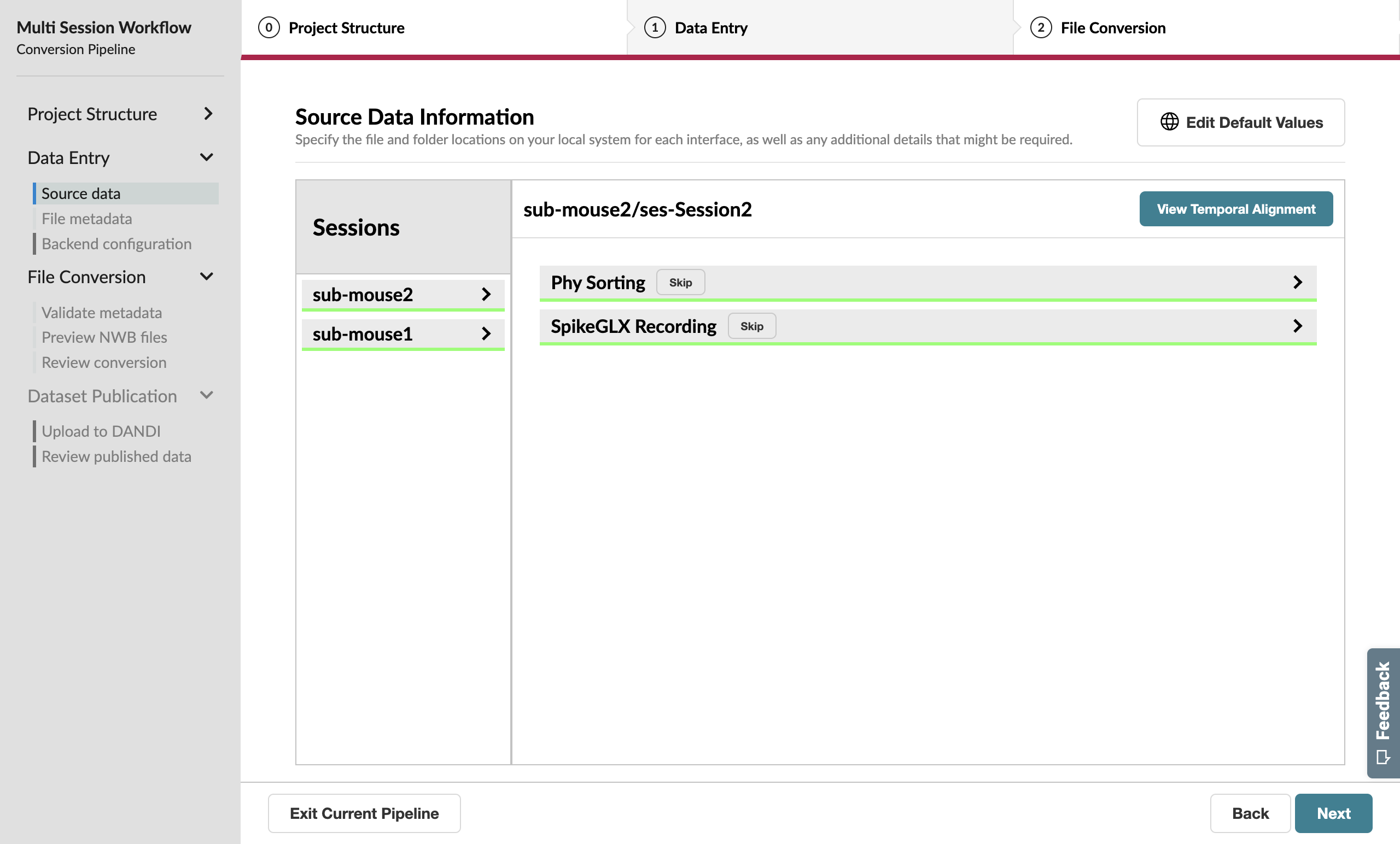Select the sub-mouse1 session row
Screen dimensions: 1400x844
tap(403, 334)
